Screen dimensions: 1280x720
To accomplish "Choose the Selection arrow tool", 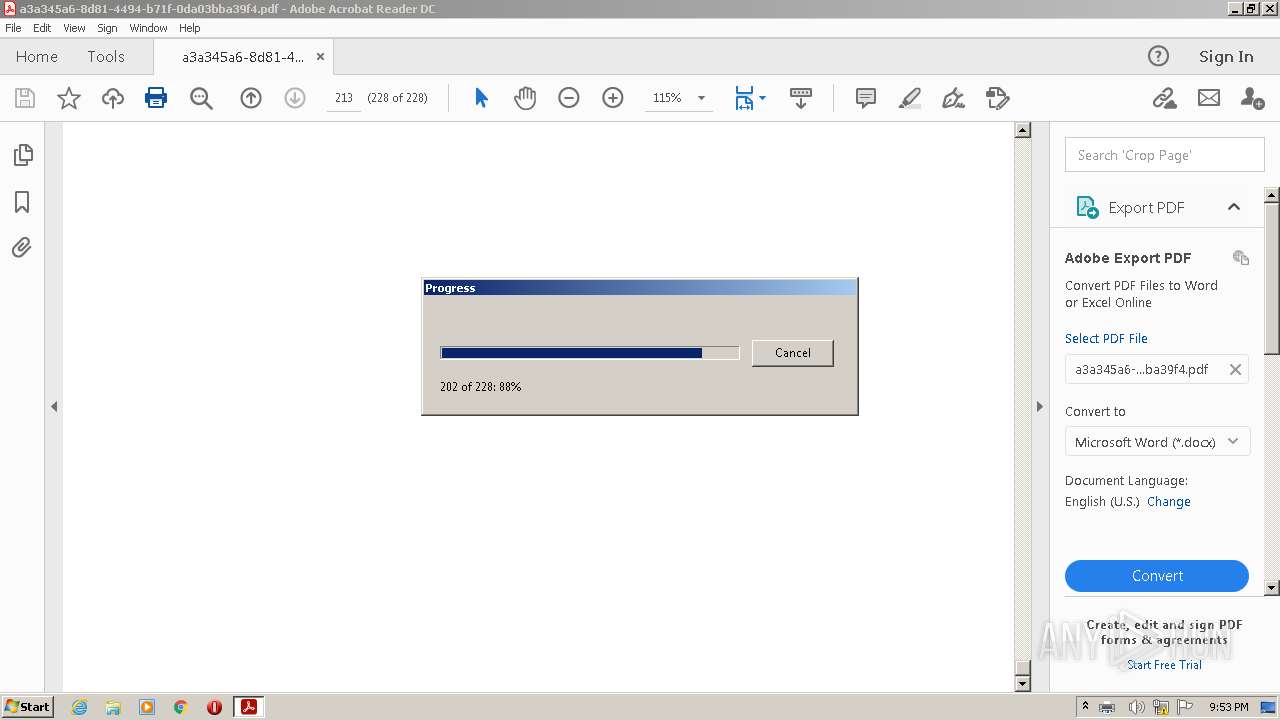I will pos(481,98).
